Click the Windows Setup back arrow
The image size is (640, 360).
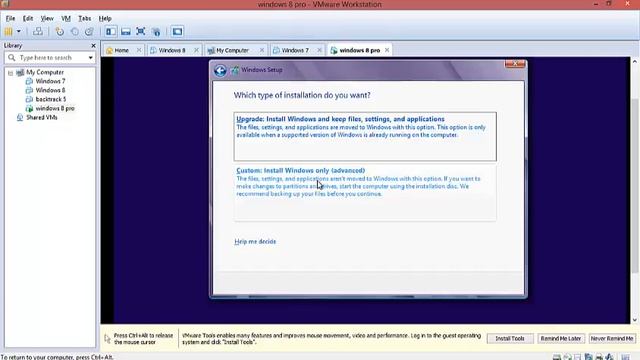pos(220,70)
